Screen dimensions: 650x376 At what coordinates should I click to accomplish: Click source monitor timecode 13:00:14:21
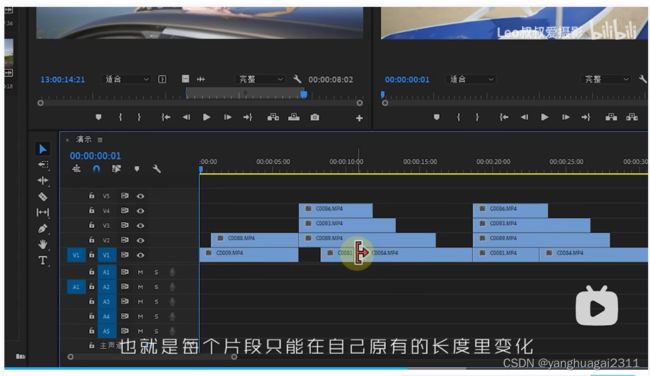tap(63, 79)
